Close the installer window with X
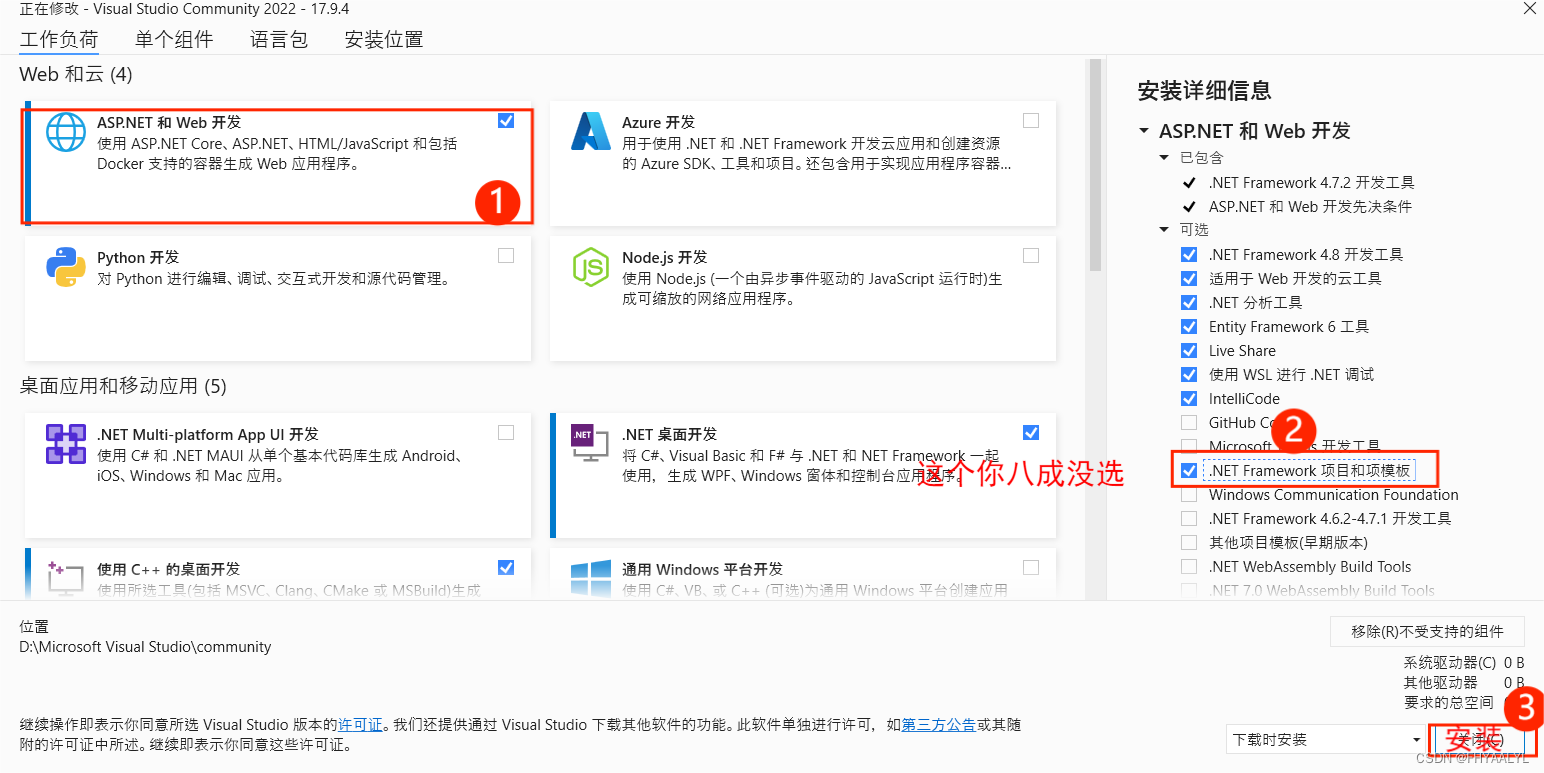The image size is (1544, 773). pyautogui.click(x=1530, y=8)
